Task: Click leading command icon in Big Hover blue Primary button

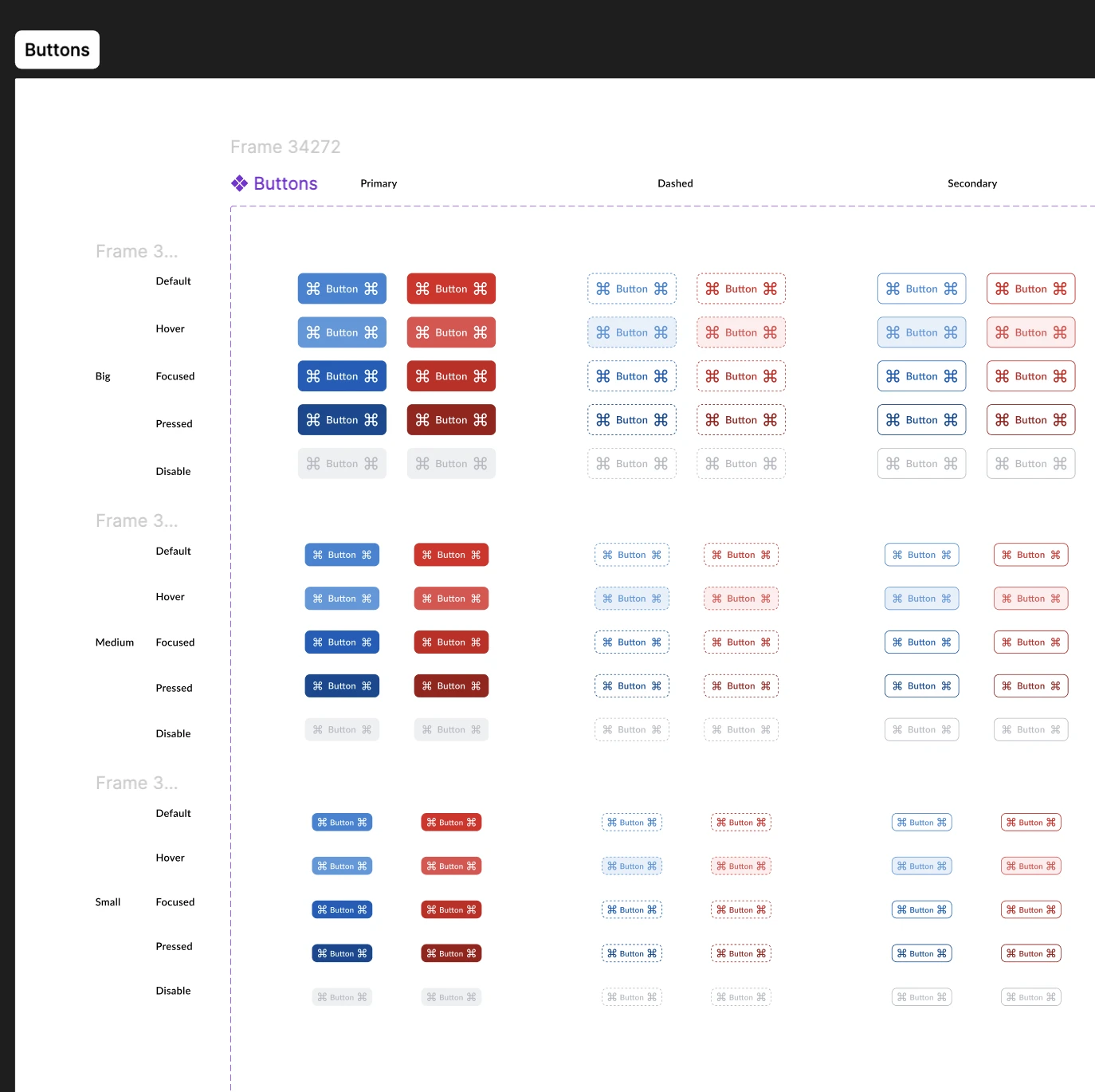Action: (313, 332)
